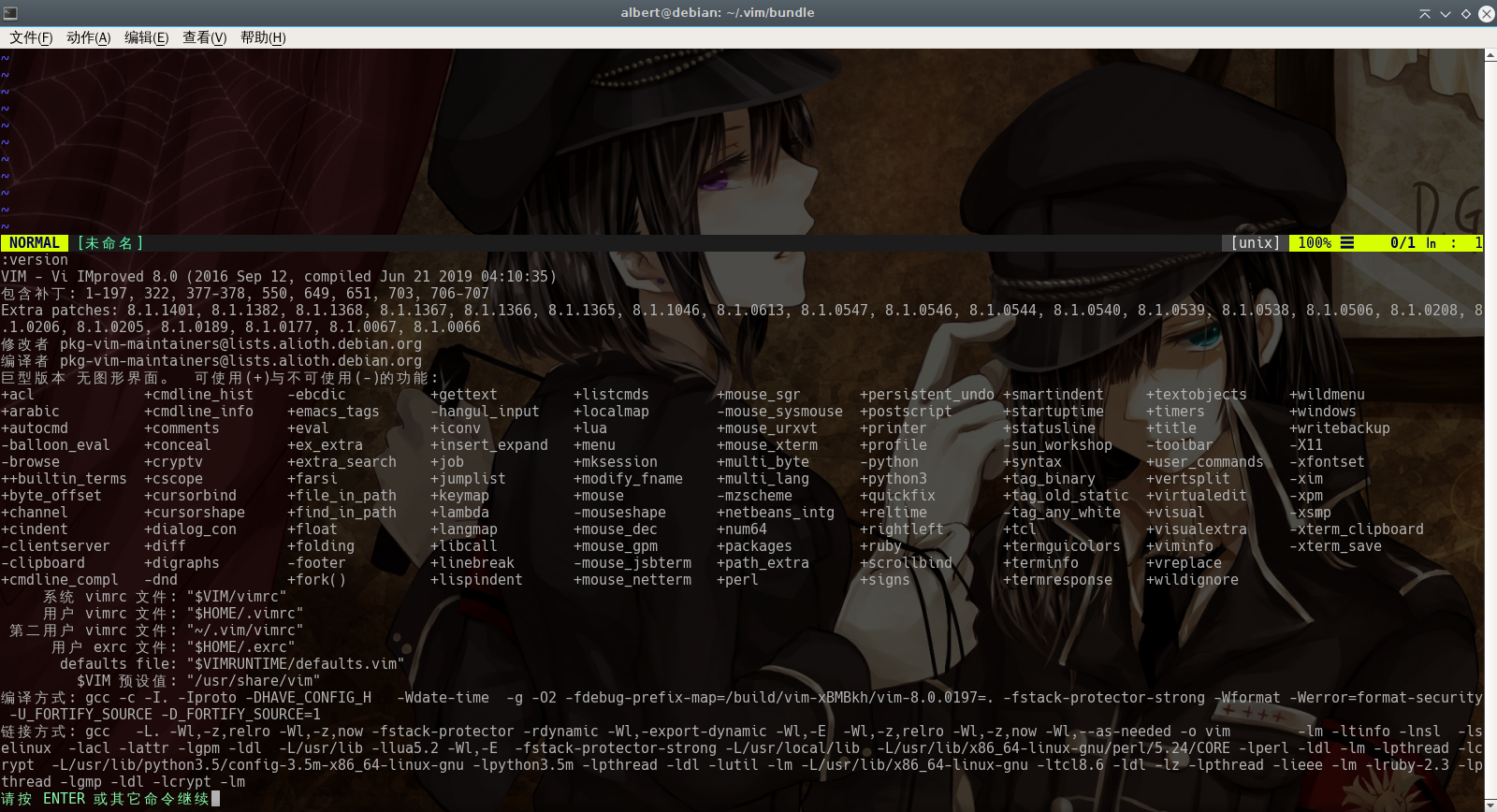Click the scrollbar down arrow

(1490, 805)
